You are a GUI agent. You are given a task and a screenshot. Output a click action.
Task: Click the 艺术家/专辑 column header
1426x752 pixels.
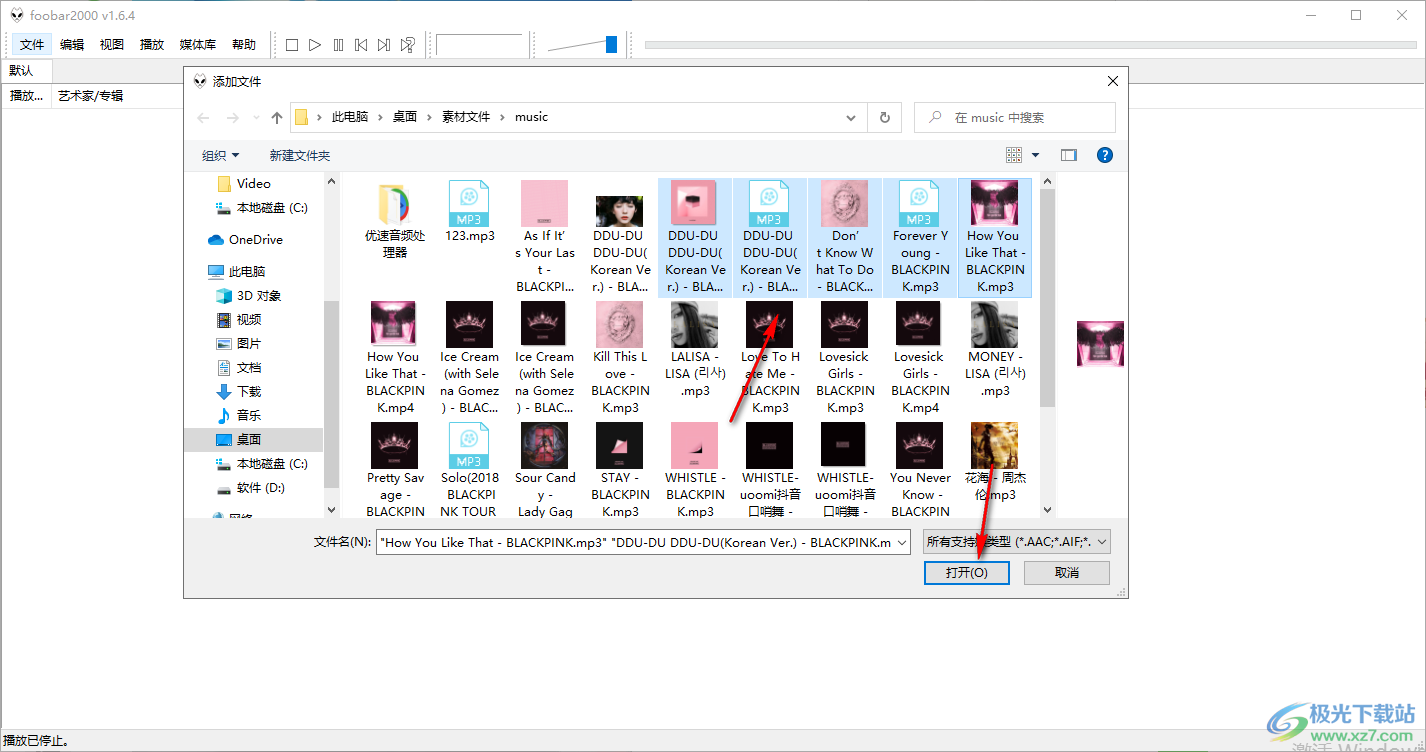(x=91, y=96)
